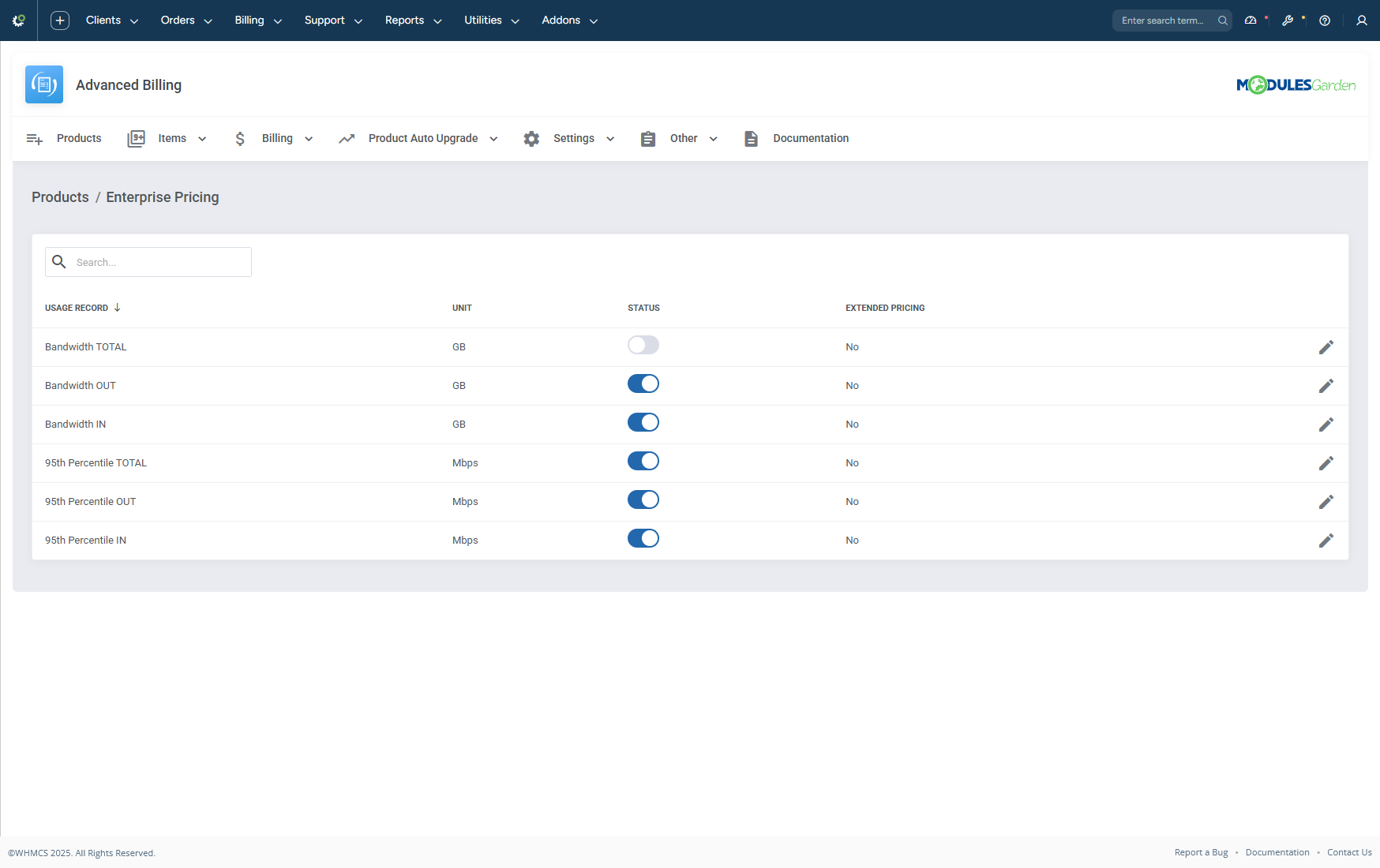
Task: Click the wrench icon in the top navigation bar
Action: (x=1287, y=20)
